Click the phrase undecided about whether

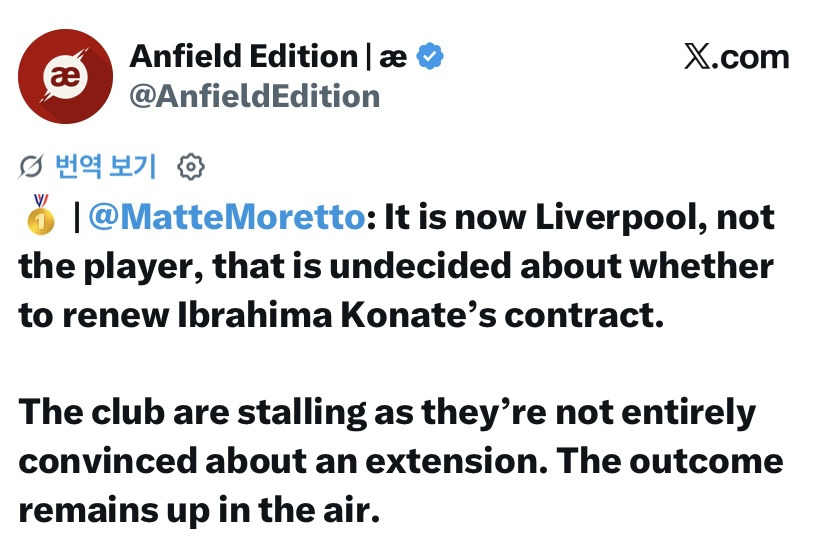[551, 266]
